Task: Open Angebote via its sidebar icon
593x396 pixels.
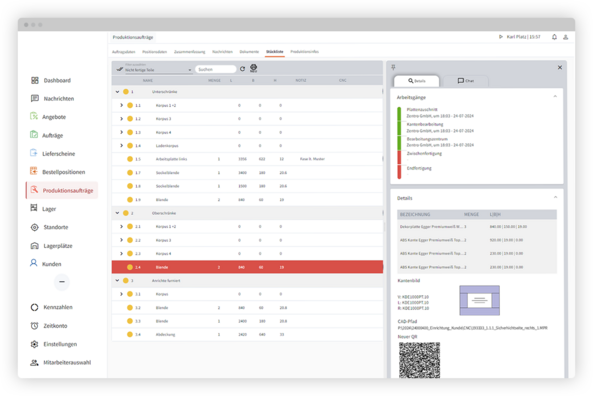Action: pyautogui.click(x=34, y=116)
